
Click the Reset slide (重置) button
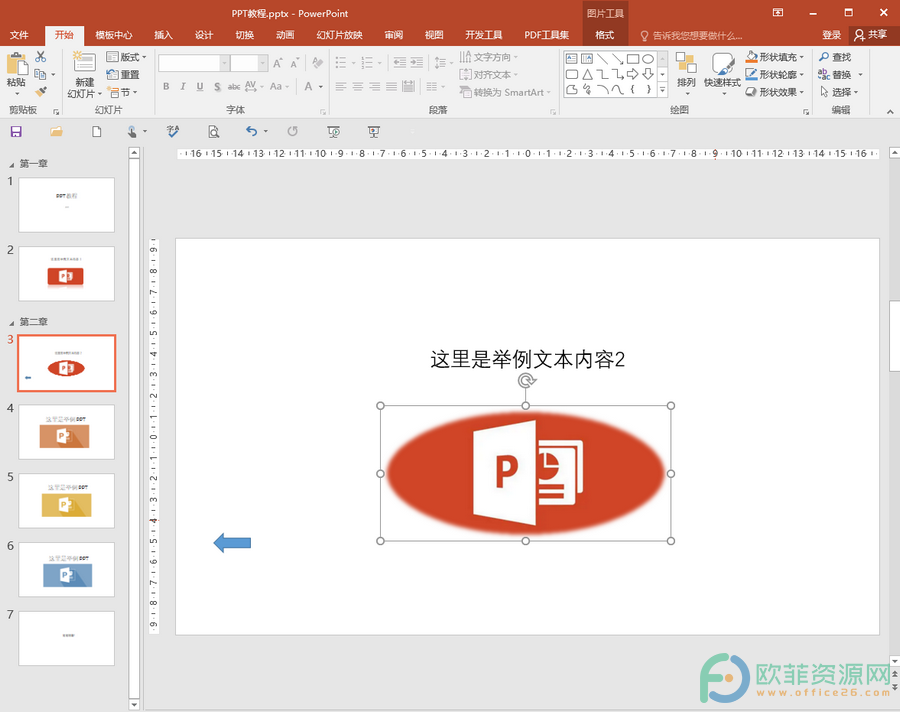point(123,75)
